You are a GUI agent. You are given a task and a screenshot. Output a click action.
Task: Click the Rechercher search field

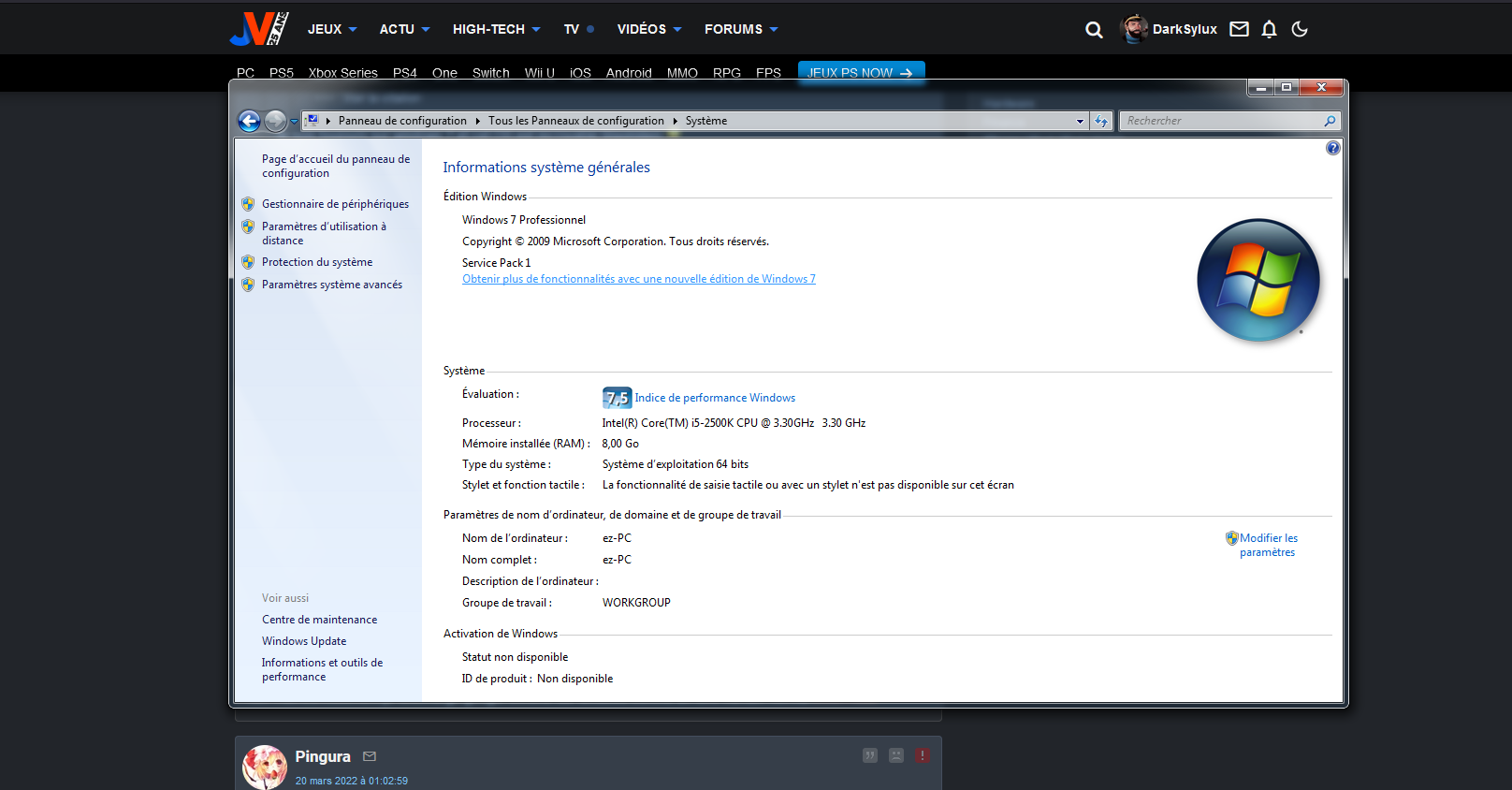tap(1221, 121)
